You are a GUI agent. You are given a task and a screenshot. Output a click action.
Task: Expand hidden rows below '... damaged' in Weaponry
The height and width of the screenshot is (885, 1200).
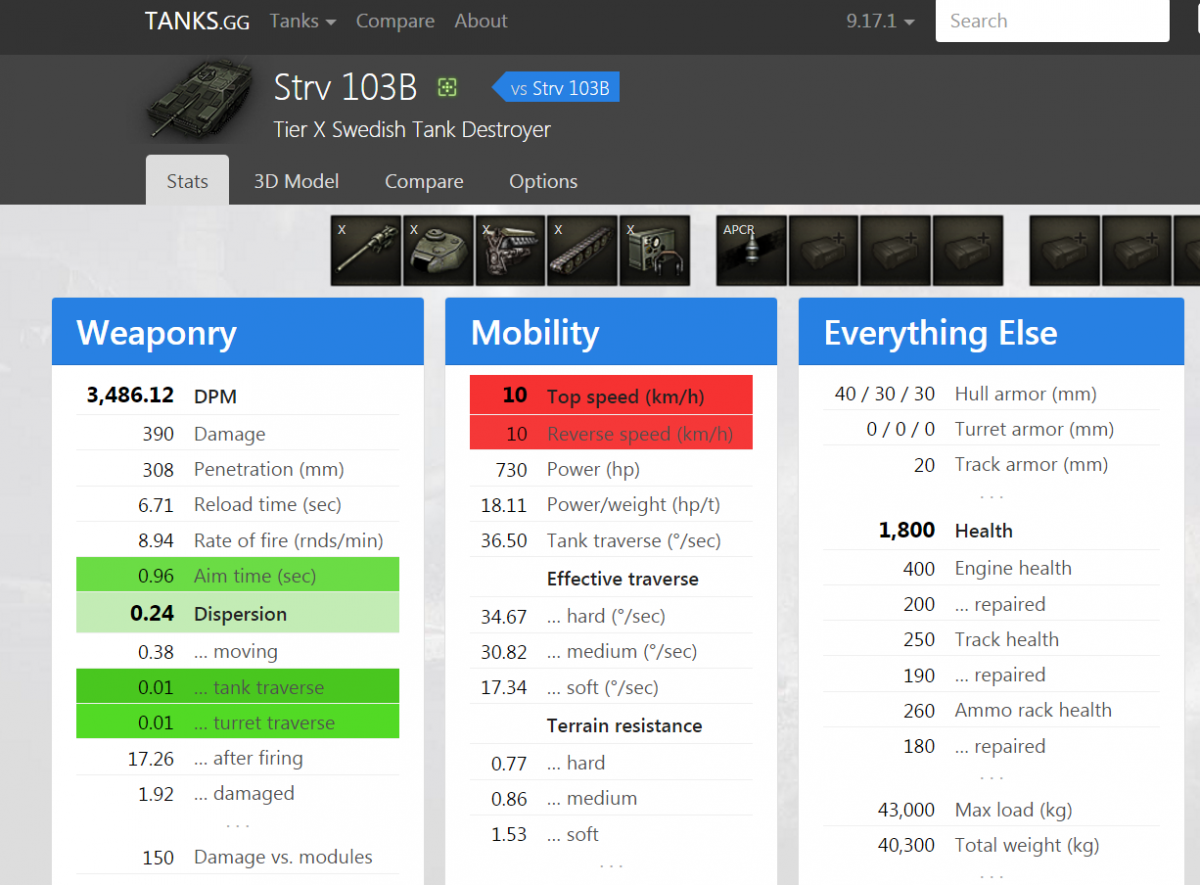[237, 825]
